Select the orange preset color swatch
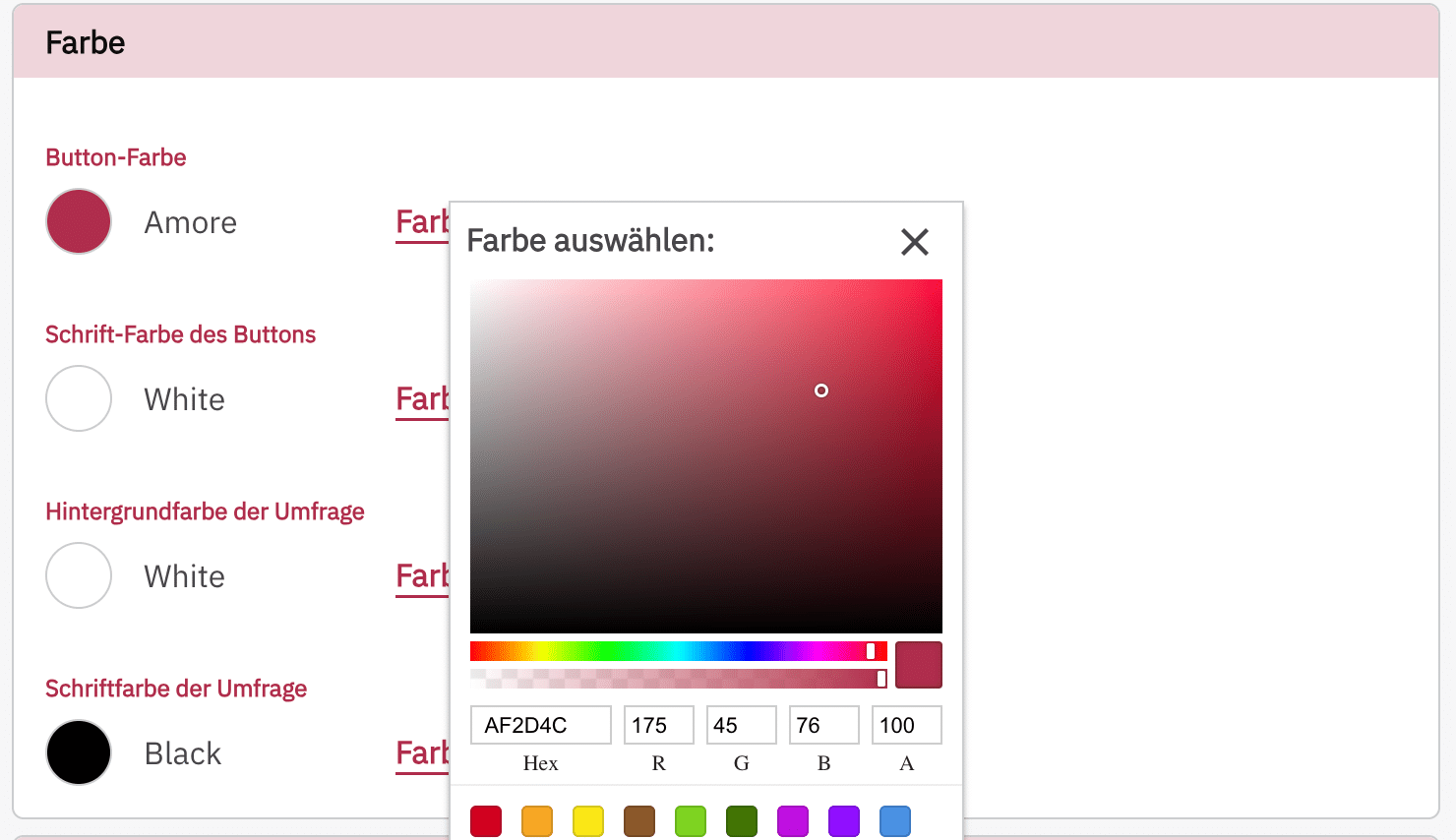1456x840 pixels. (x=537, y=820)
